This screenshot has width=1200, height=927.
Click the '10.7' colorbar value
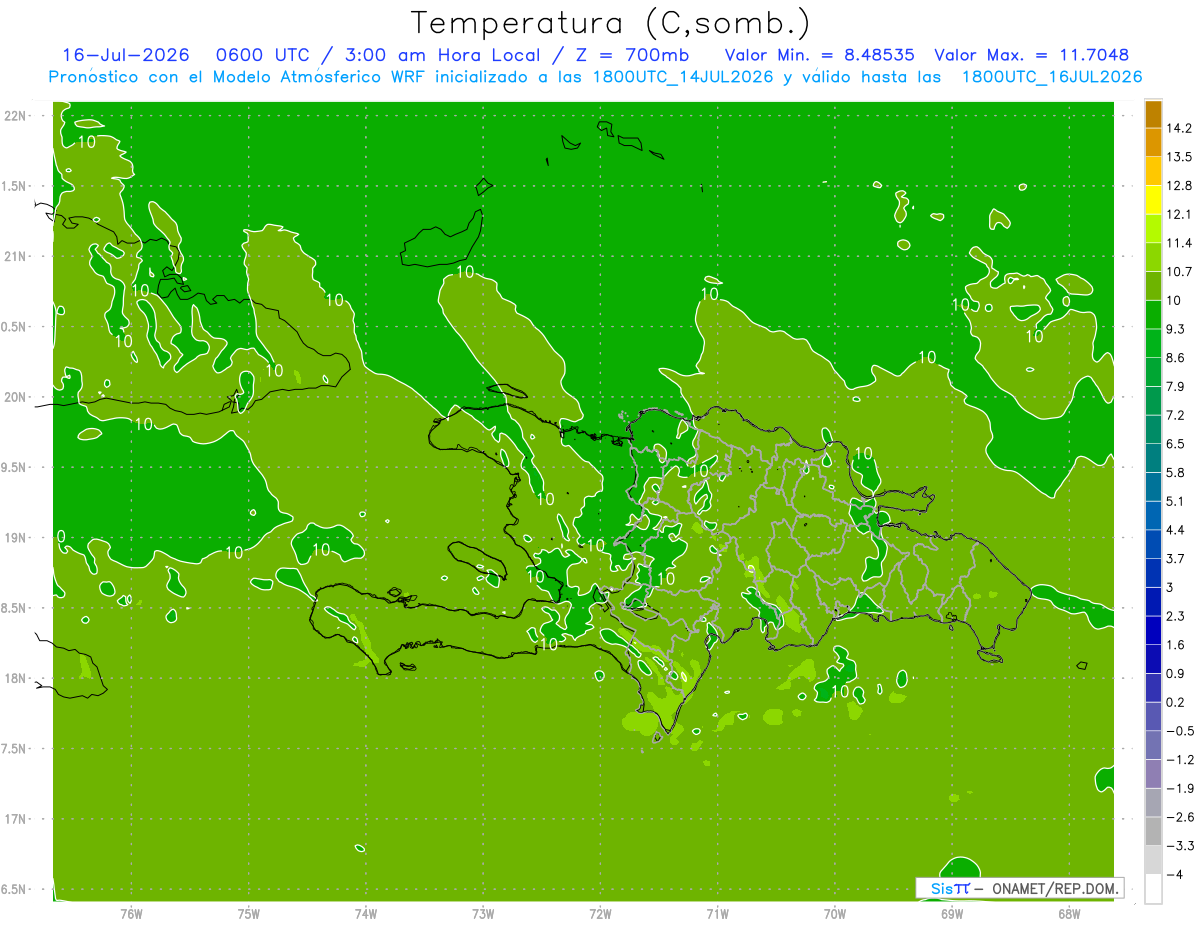1180,271
